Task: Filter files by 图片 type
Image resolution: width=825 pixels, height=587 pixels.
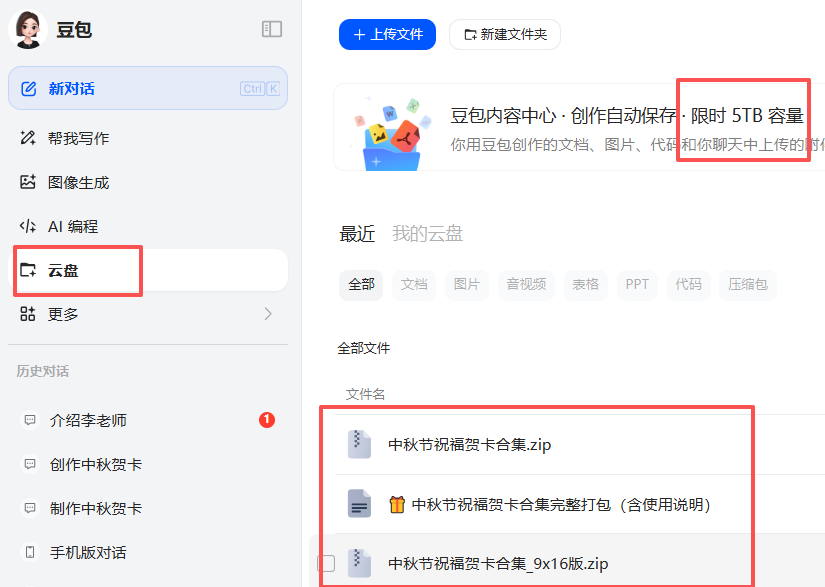Action: 466,284
